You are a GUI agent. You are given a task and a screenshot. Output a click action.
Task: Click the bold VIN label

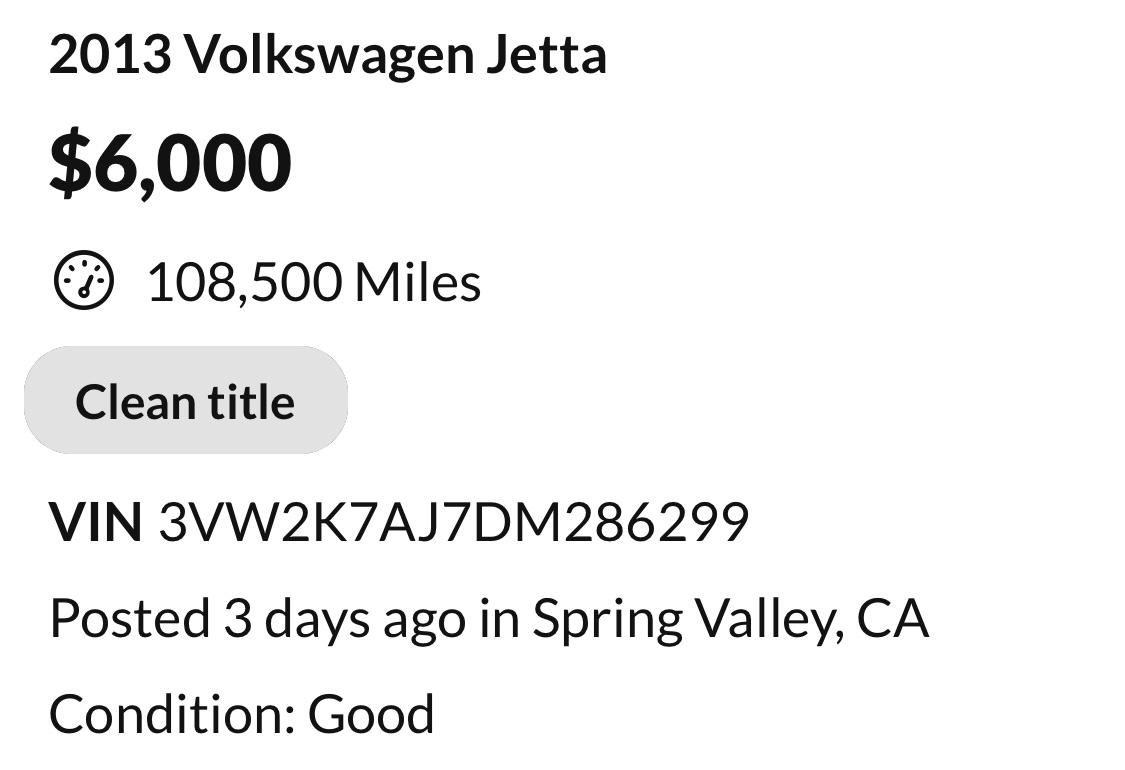pyautogui.click(x=95, y=522)
